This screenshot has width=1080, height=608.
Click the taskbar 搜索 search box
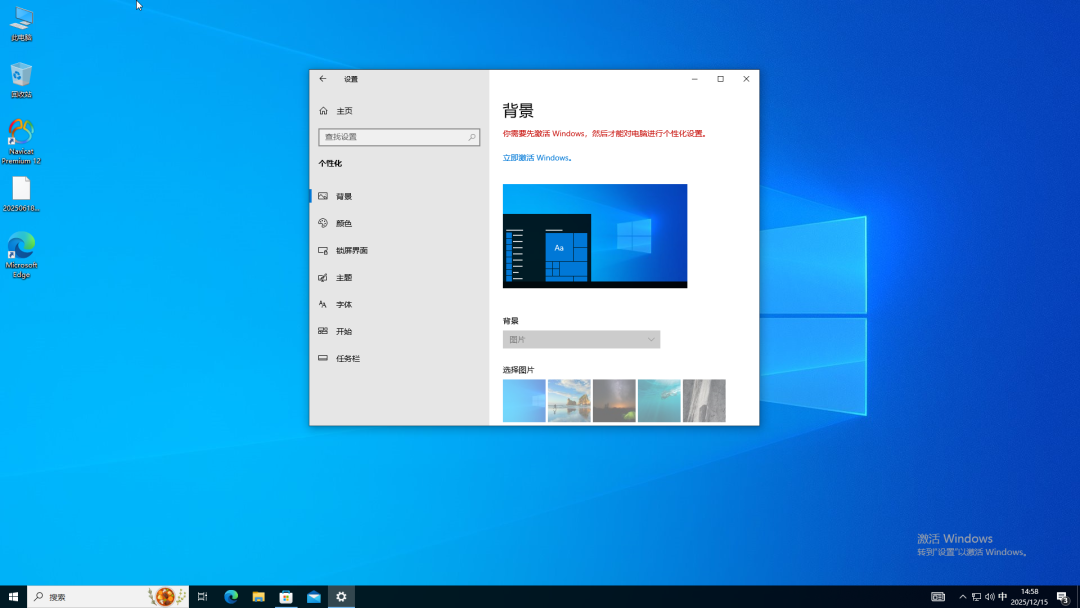click(108, 597)
